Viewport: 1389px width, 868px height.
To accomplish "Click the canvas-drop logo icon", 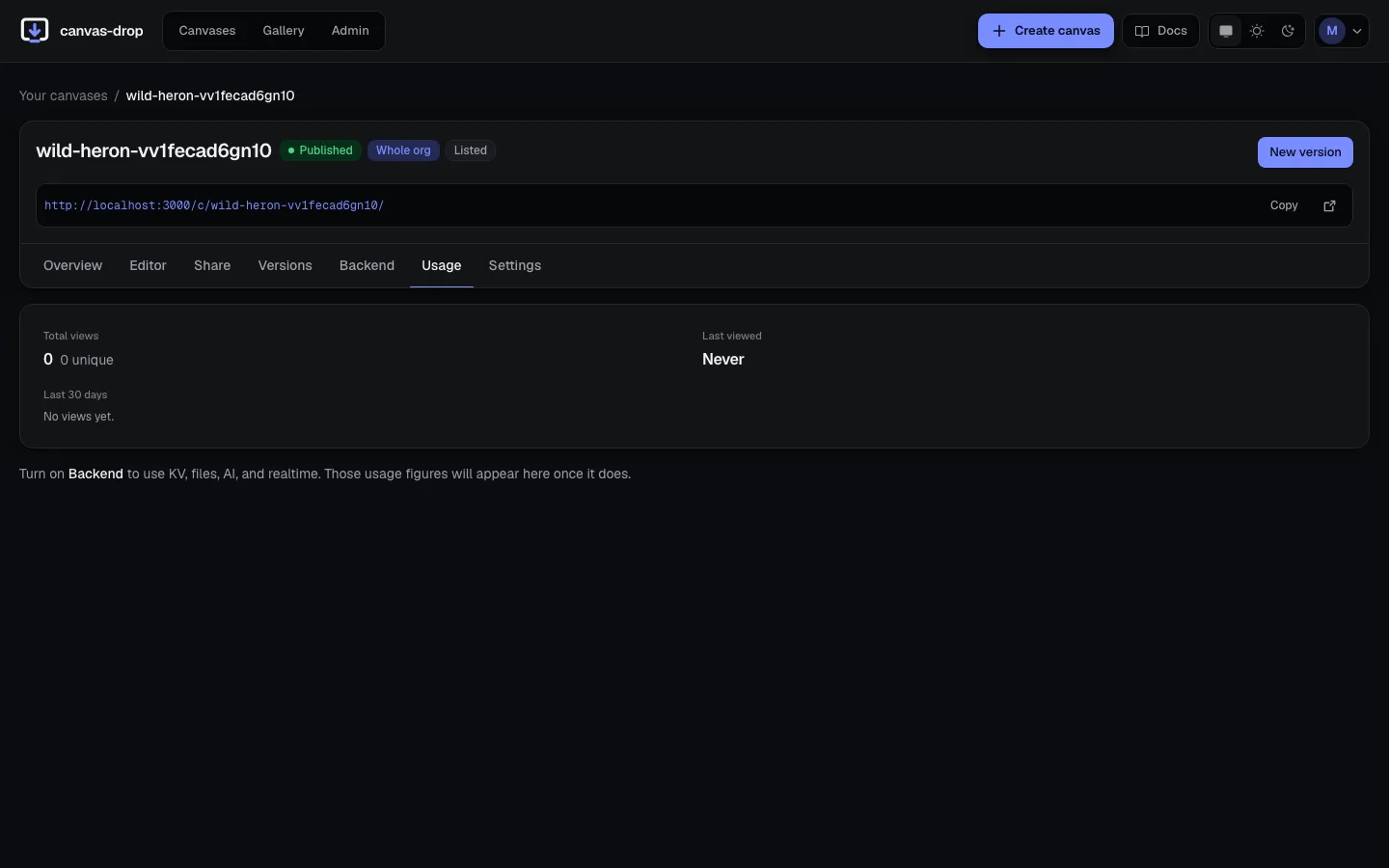I will pos(35,31).
